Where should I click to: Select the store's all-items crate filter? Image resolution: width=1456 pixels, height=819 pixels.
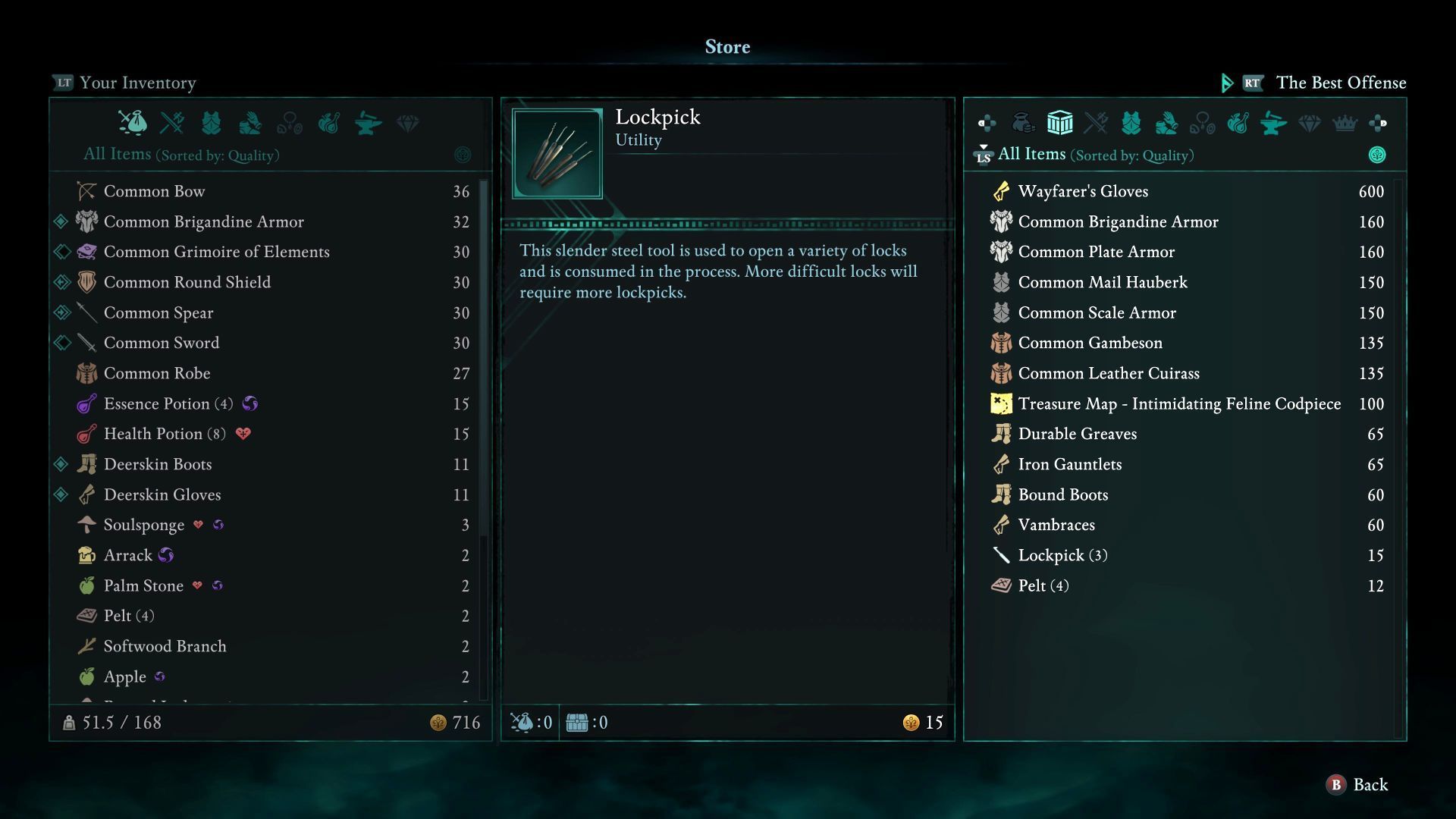coord(1059,122)
